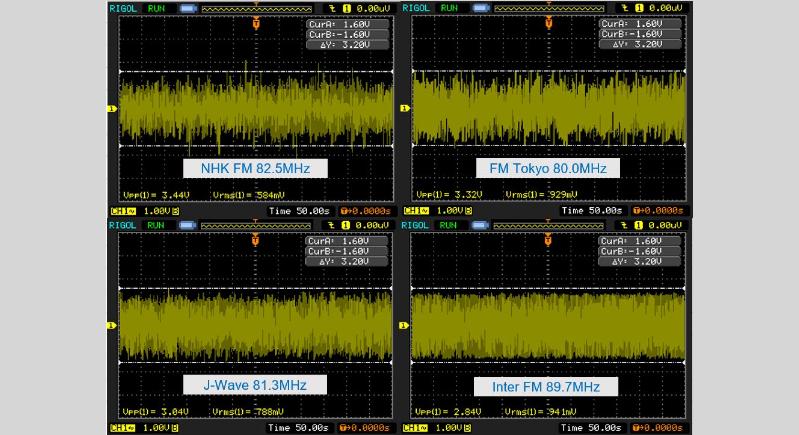Select the NHK FM 82.5MHz label

tap(255, 168)
